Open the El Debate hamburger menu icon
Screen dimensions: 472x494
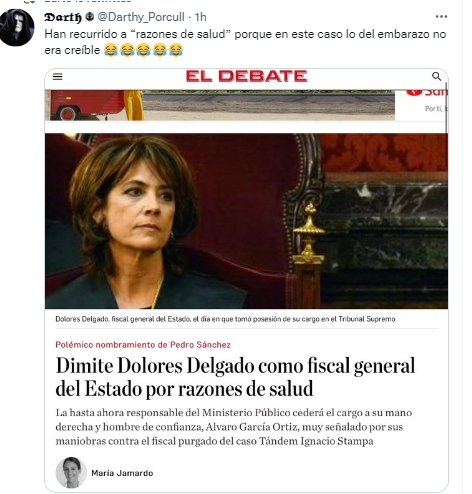(x=58, y=77)
